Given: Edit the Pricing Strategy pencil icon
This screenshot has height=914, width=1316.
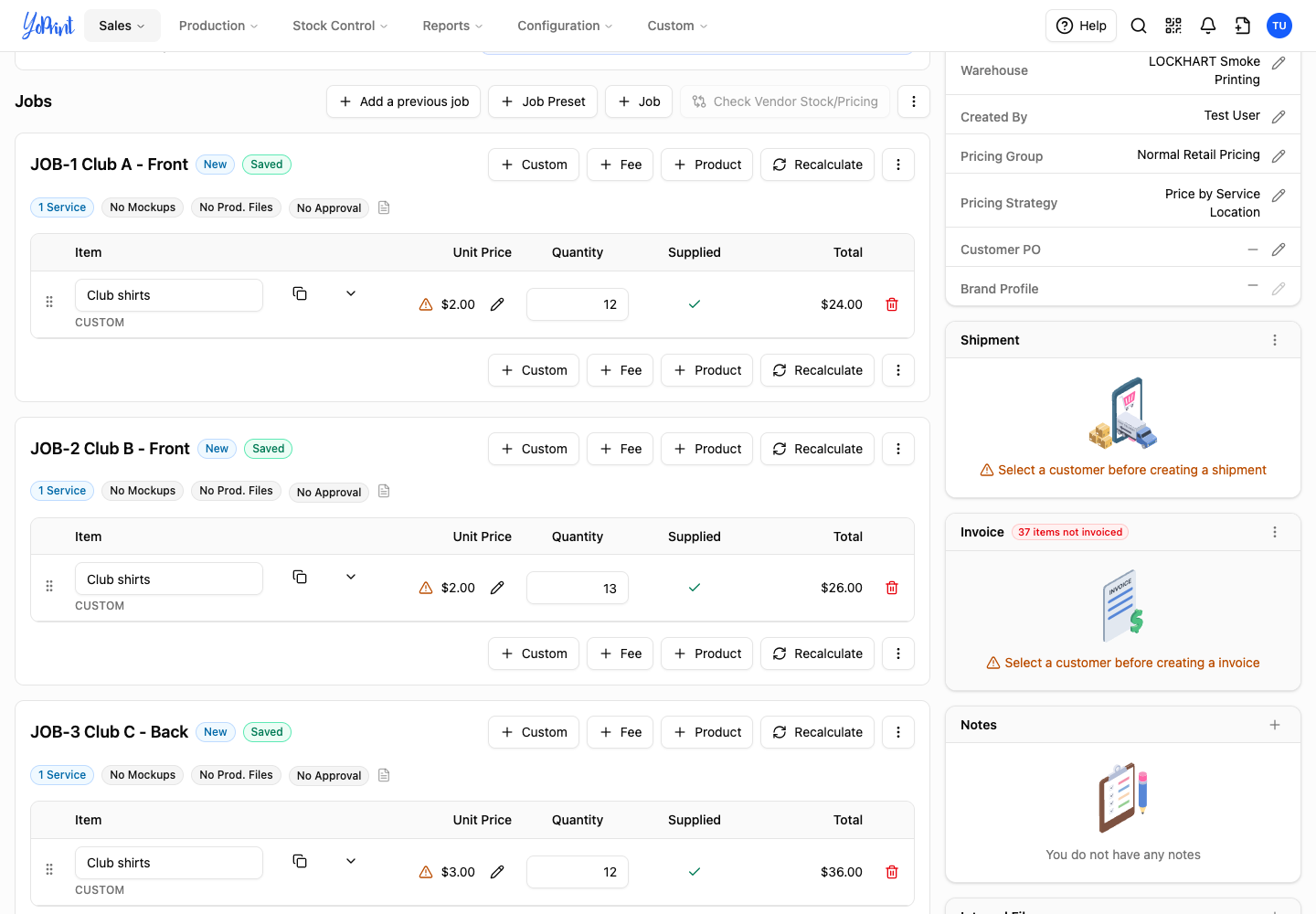Looking at the screenshot, I should (x=1279, y=196).
